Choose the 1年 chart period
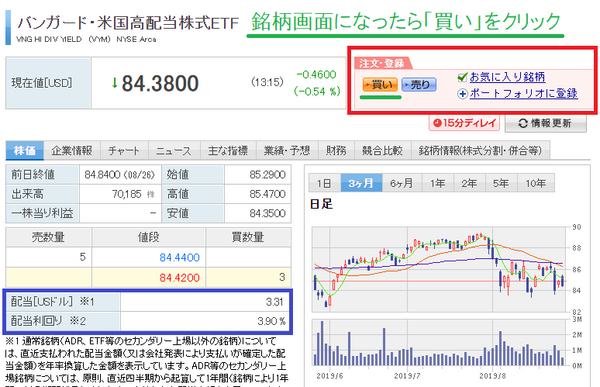Viewport: 600px width, 387px height. (x=438, y=183)
